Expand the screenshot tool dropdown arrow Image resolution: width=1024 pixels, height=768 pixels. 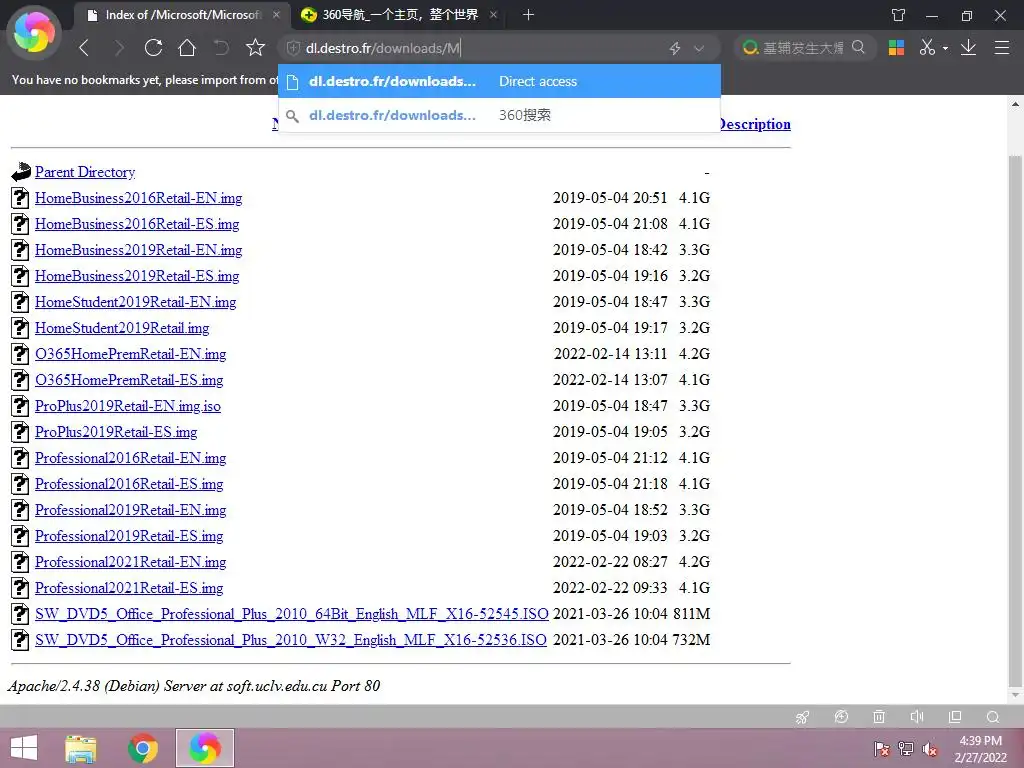click(945, 48)
